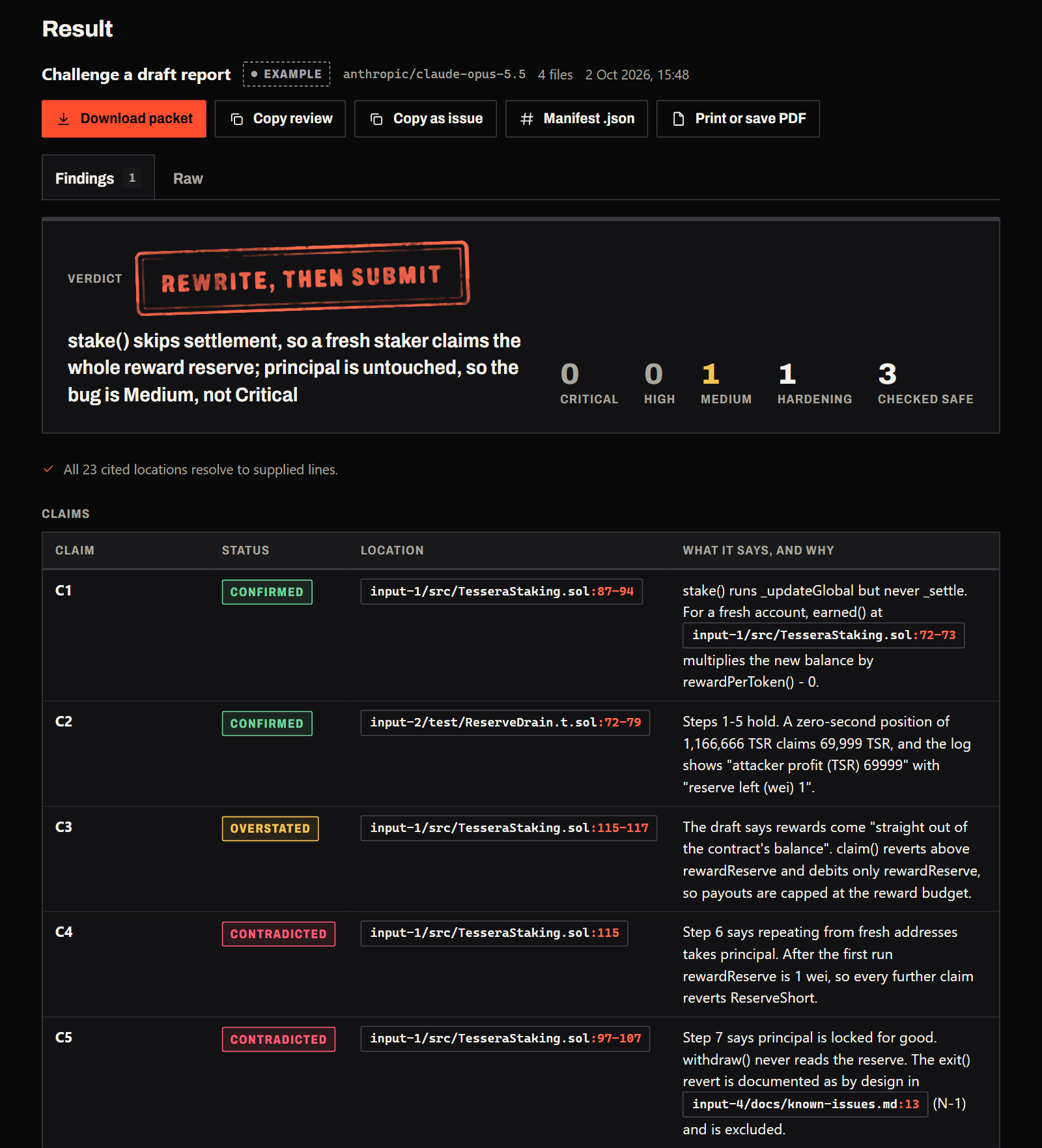Click the HARDENING count of 1
The width and height of the screenshot is (1042, 1148).
[787, 374]
